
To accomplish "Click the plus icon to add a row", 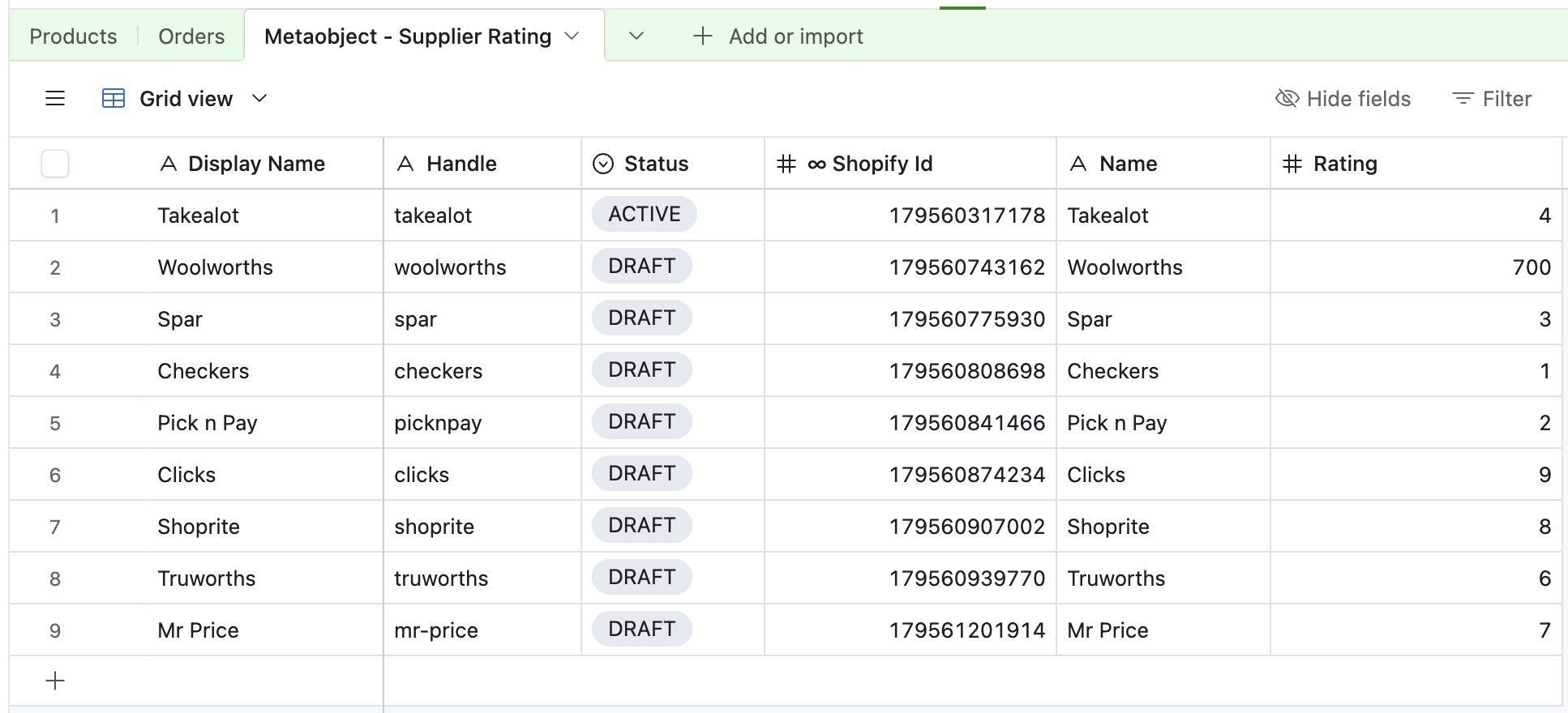I will [55, 681].
